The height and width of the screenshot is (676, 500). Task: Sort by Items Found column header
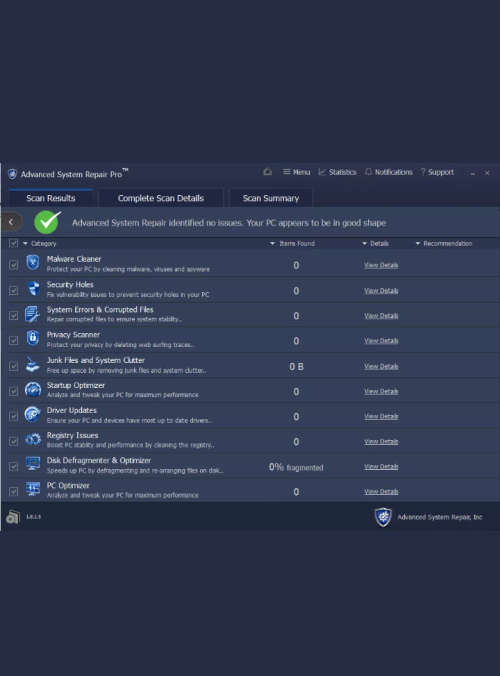(x=292, y=244)
